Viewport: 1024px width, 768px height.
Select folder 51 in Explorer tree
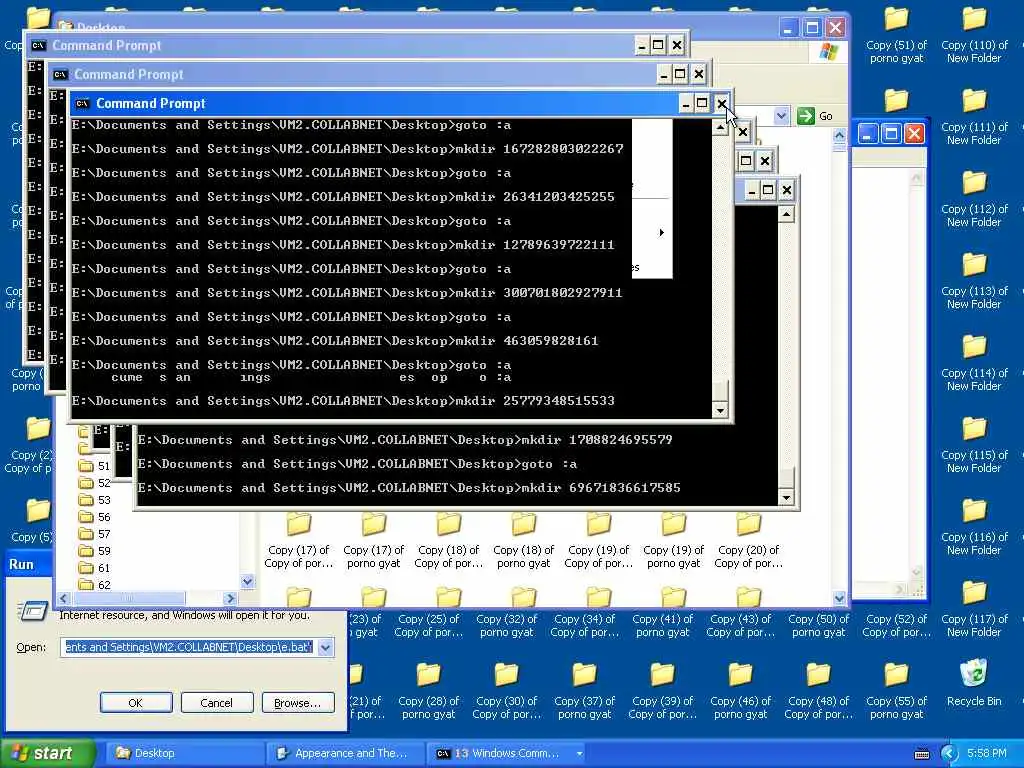tap(95, 466)
